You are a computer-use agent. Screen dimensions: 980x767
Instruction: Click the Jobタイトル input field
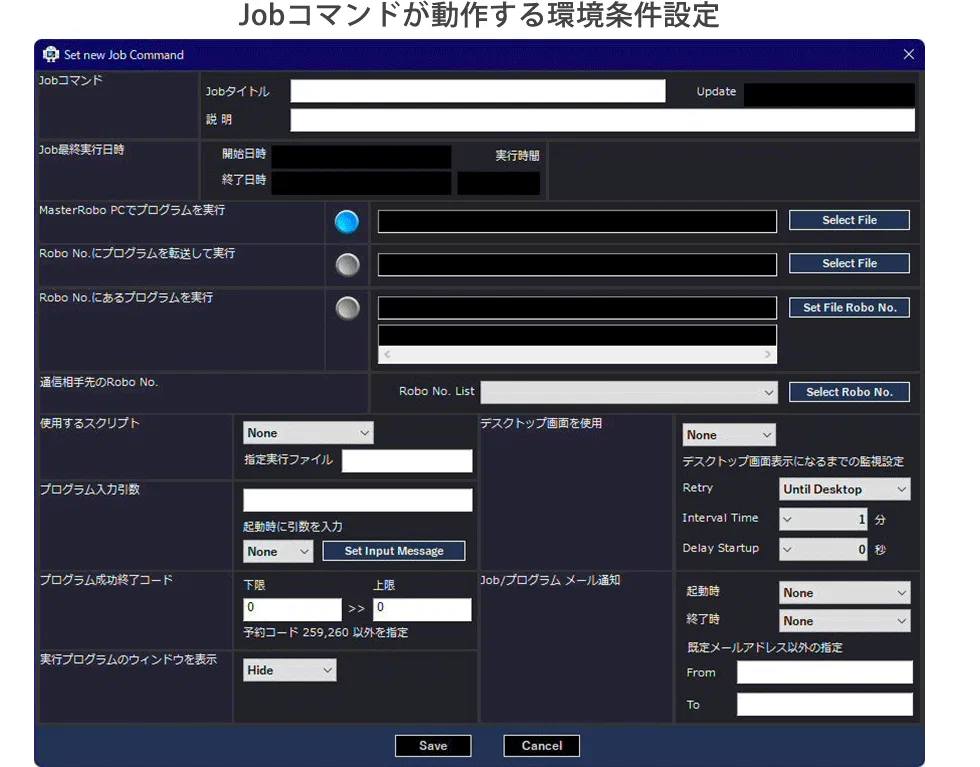tap(478, 91)
